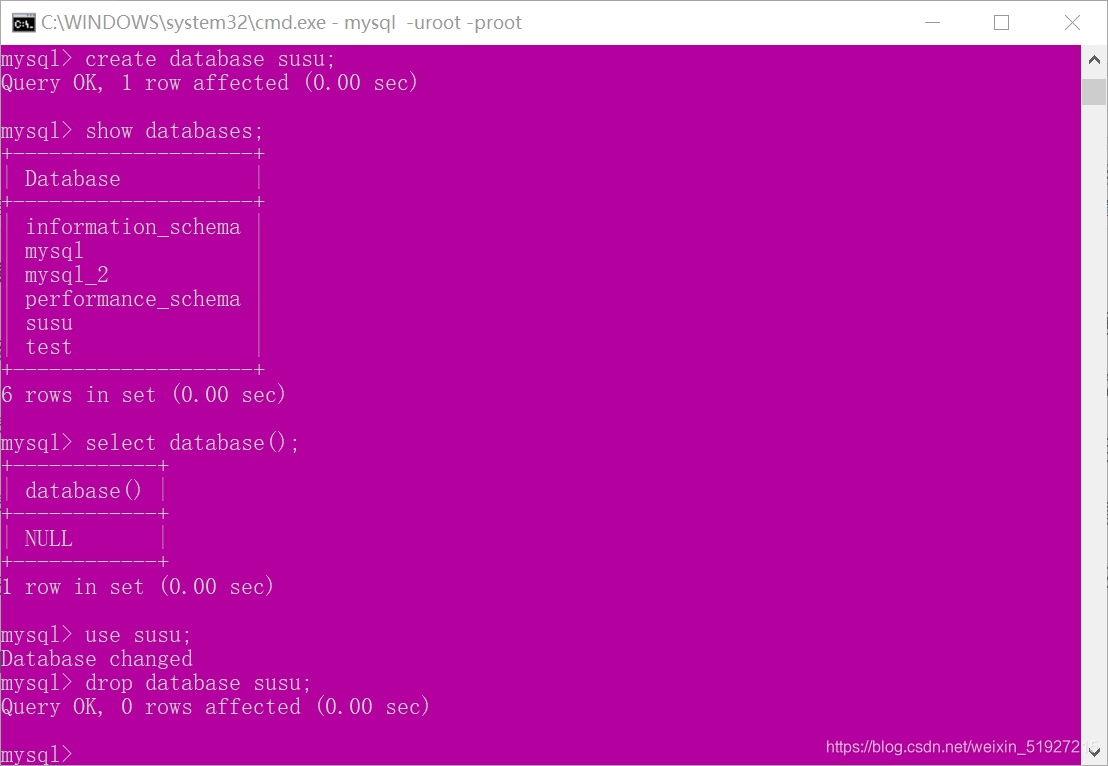1108x766 pixels.
Task: Click the 'use susu;' command
Action: point(138,635)
